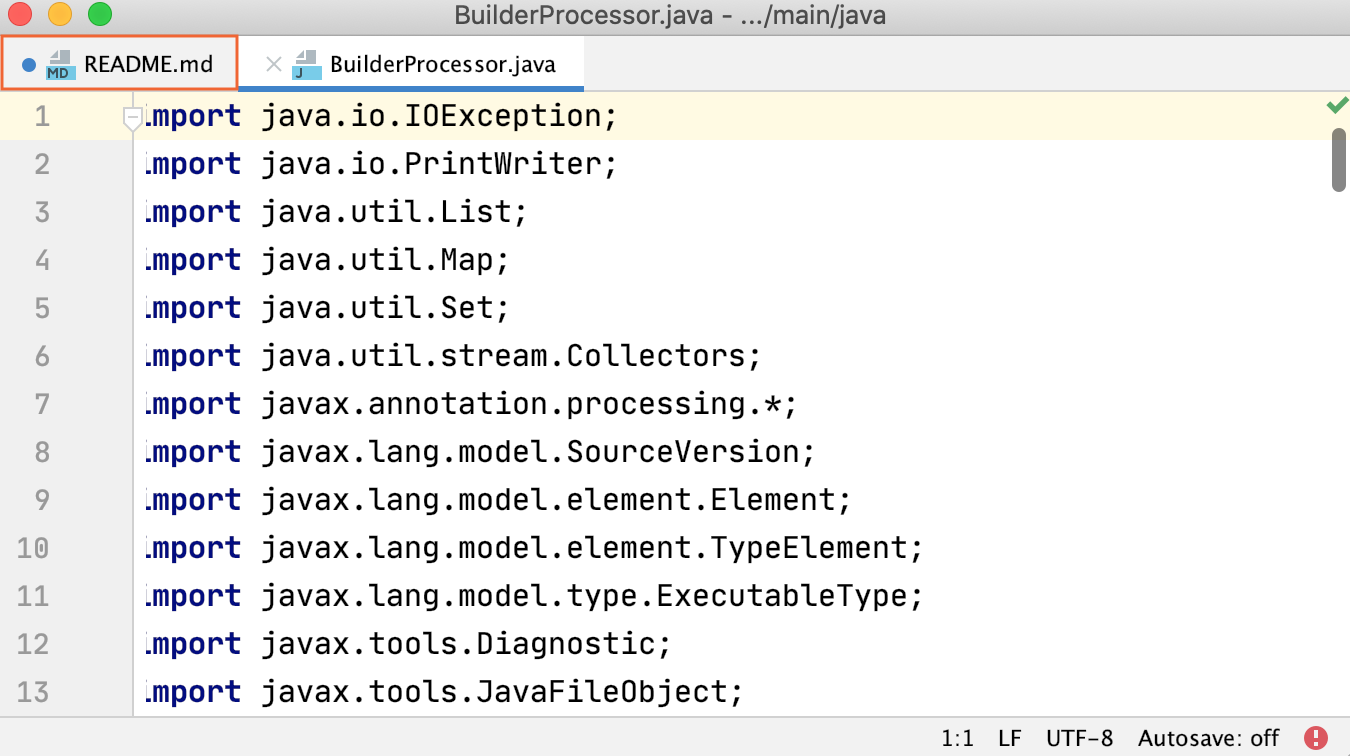Click the Markdown file type icon on README.md tab

(60, 63)
